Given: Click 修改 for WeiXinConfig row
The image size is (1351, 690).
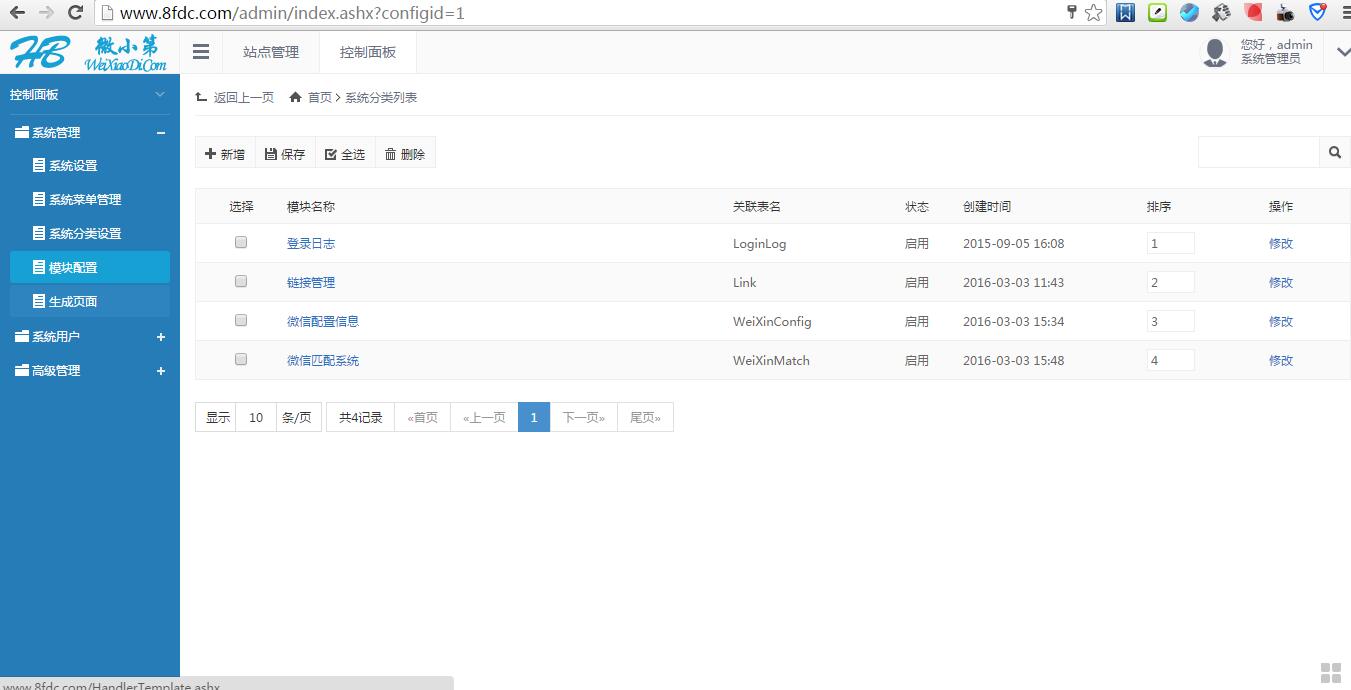Looking at the screenshot, I should tap(1281, 321).
